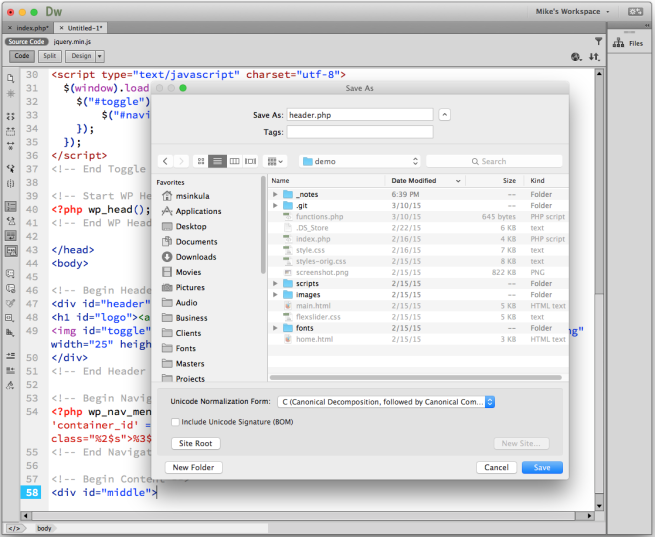
Task: Enable Include Unicode Signature (BOM) checkbox
Action: 175,422
